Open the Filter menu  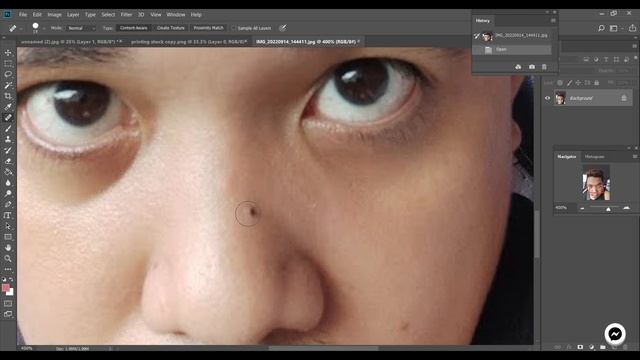tap(126, 14)
